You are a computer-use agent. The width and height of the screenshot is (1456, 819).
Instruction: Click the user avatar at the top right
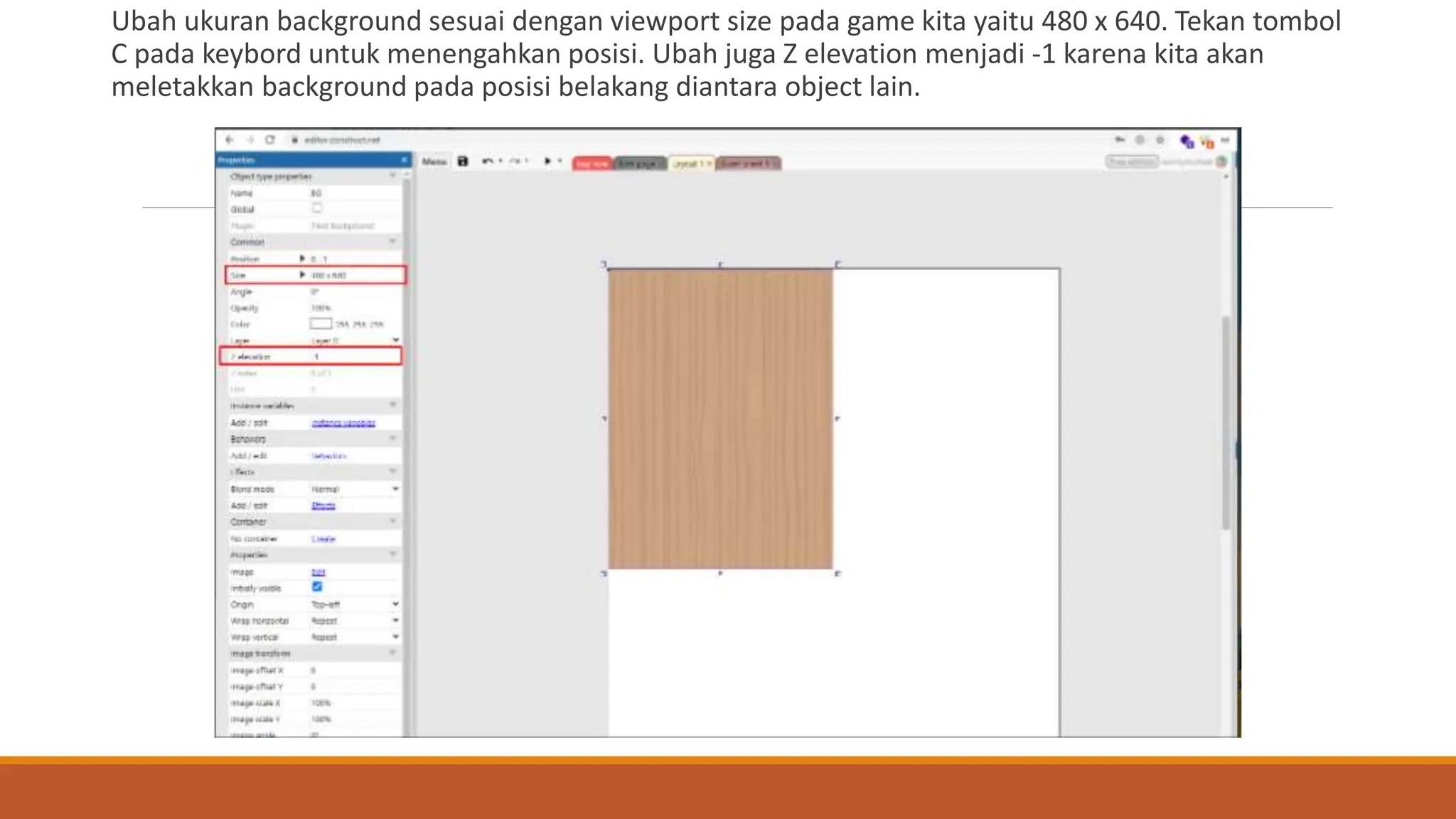(1222, 162)
